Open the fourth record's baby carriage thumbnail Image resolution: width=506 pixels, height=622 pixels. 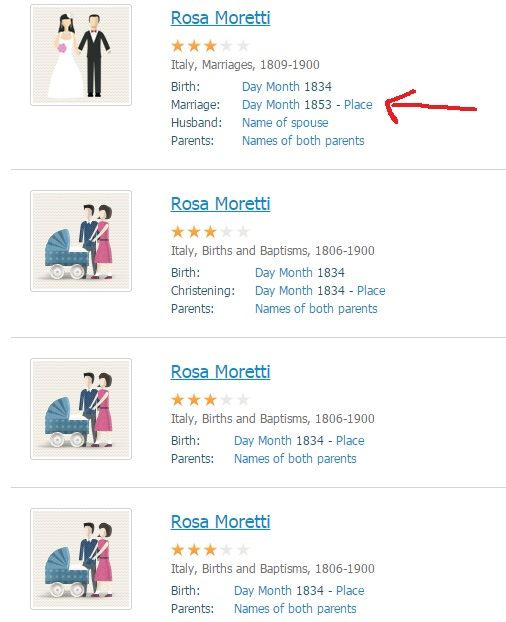point(81,559)
